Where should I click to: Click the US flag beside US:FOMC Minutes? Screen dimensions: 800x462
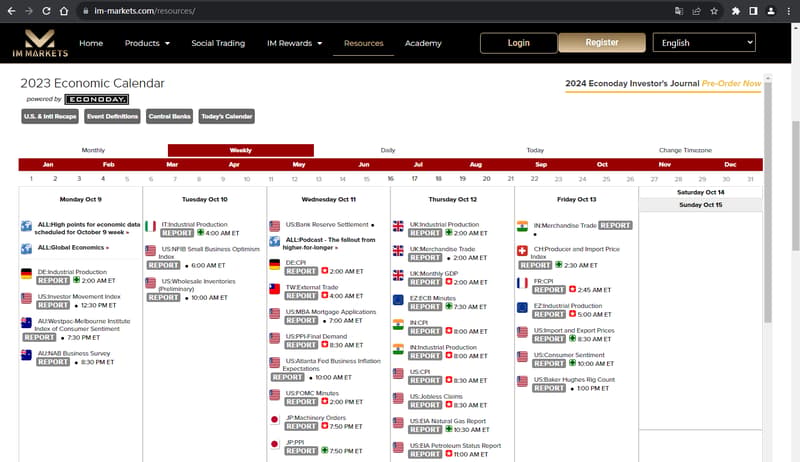point(274,395)
